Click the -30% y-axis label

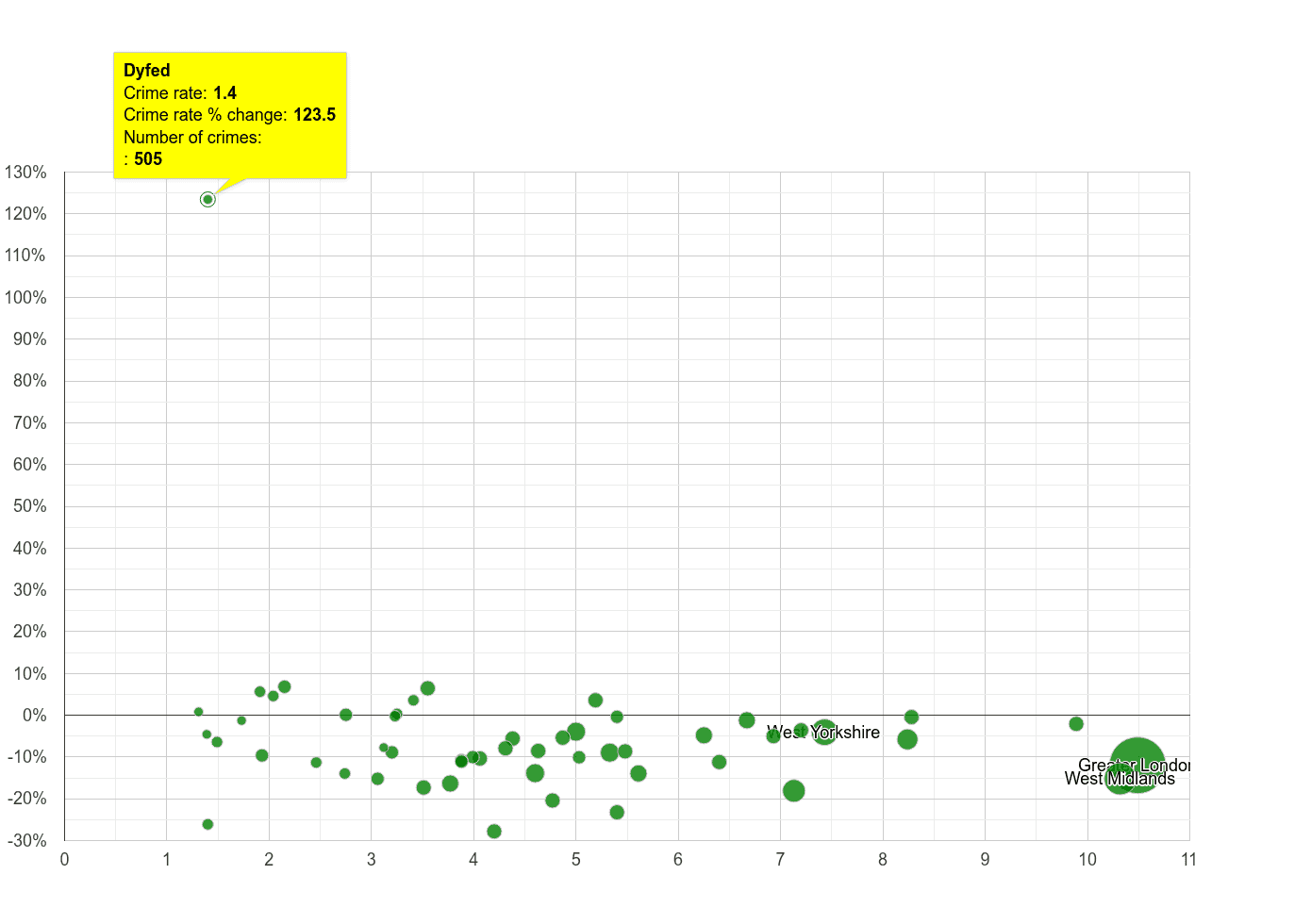pos(25,840)
